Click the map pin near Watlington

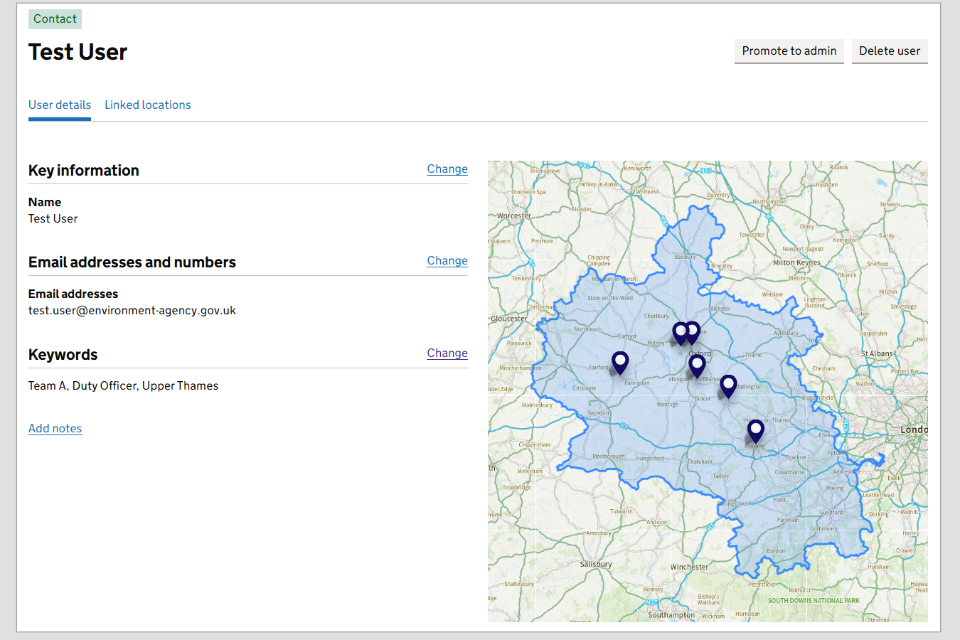tap(728, 385)
